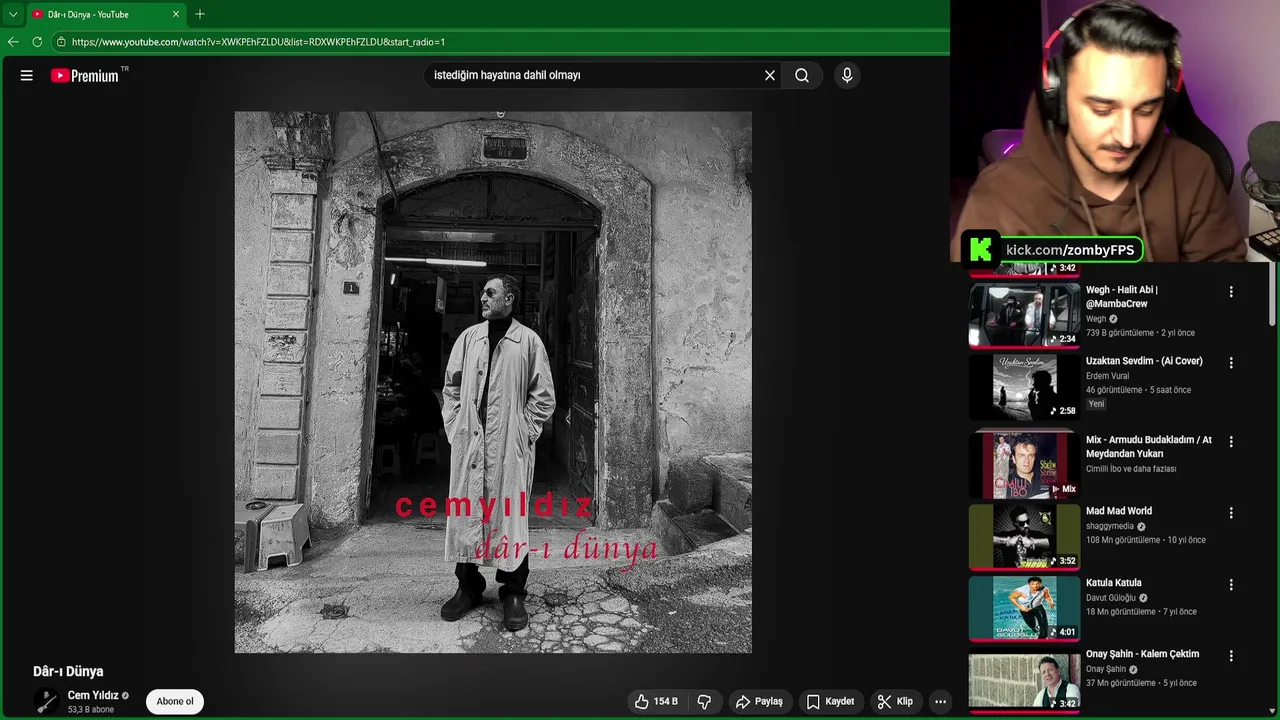Click the album art video player
The height and width of the screenshot is (720, 1280).
pyautogui.click(x=493, y=382)
